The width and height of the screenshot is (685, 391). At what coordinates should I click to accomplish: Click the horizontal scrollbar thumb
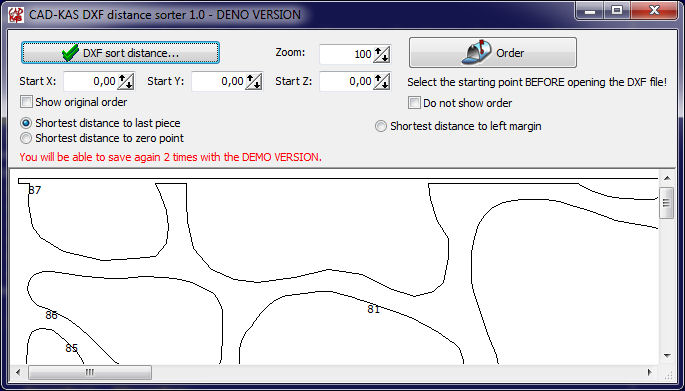90,372
